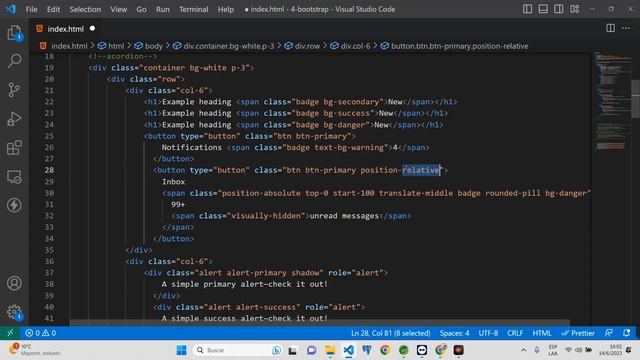Screen dimensions: 640x360
Task: Open Go to Line via Ln 28, Col 81
Action: (390, 333)
